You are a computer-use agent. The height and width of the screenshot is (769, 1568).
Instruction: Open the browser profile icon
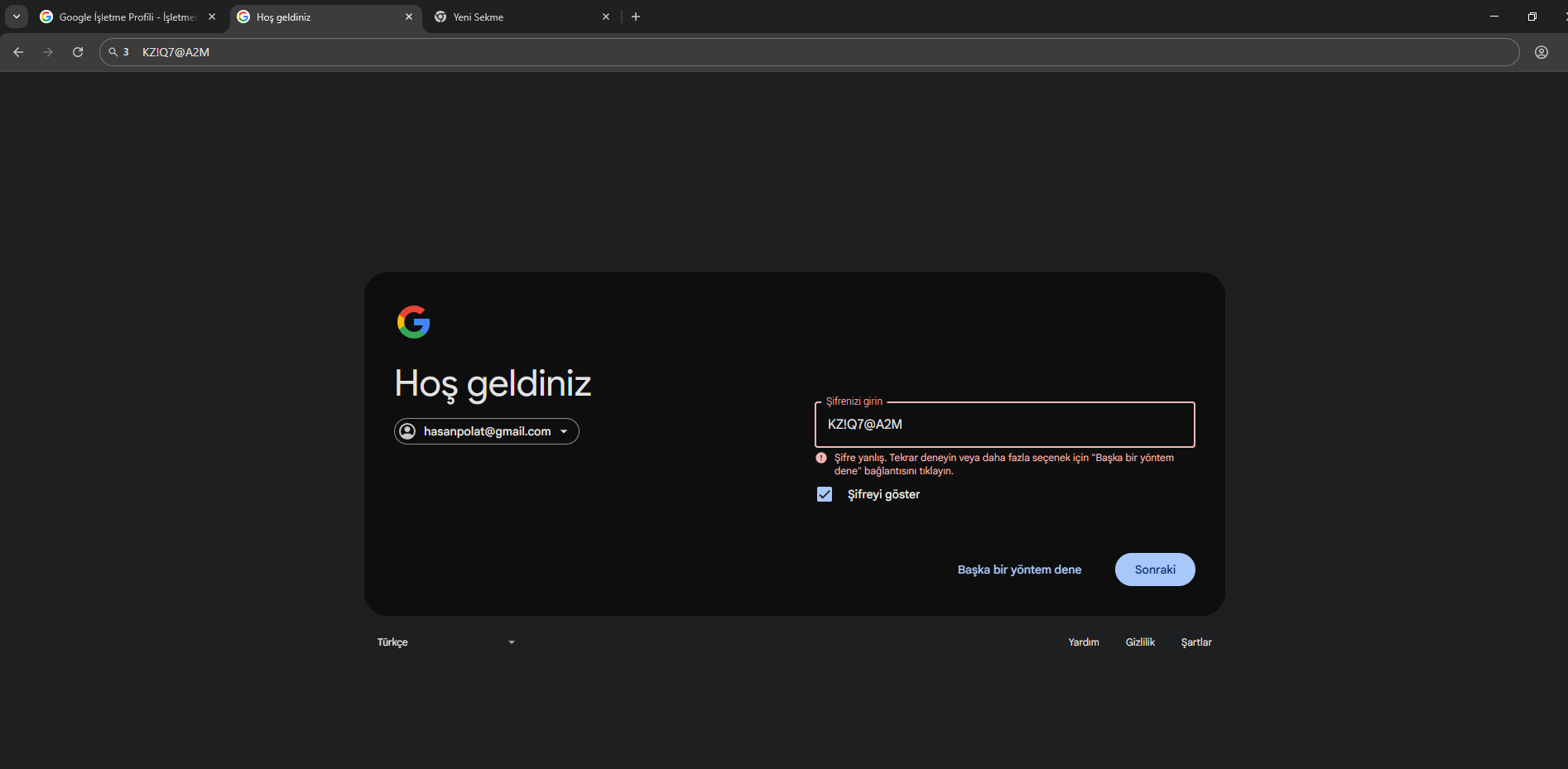point(1542,52)
